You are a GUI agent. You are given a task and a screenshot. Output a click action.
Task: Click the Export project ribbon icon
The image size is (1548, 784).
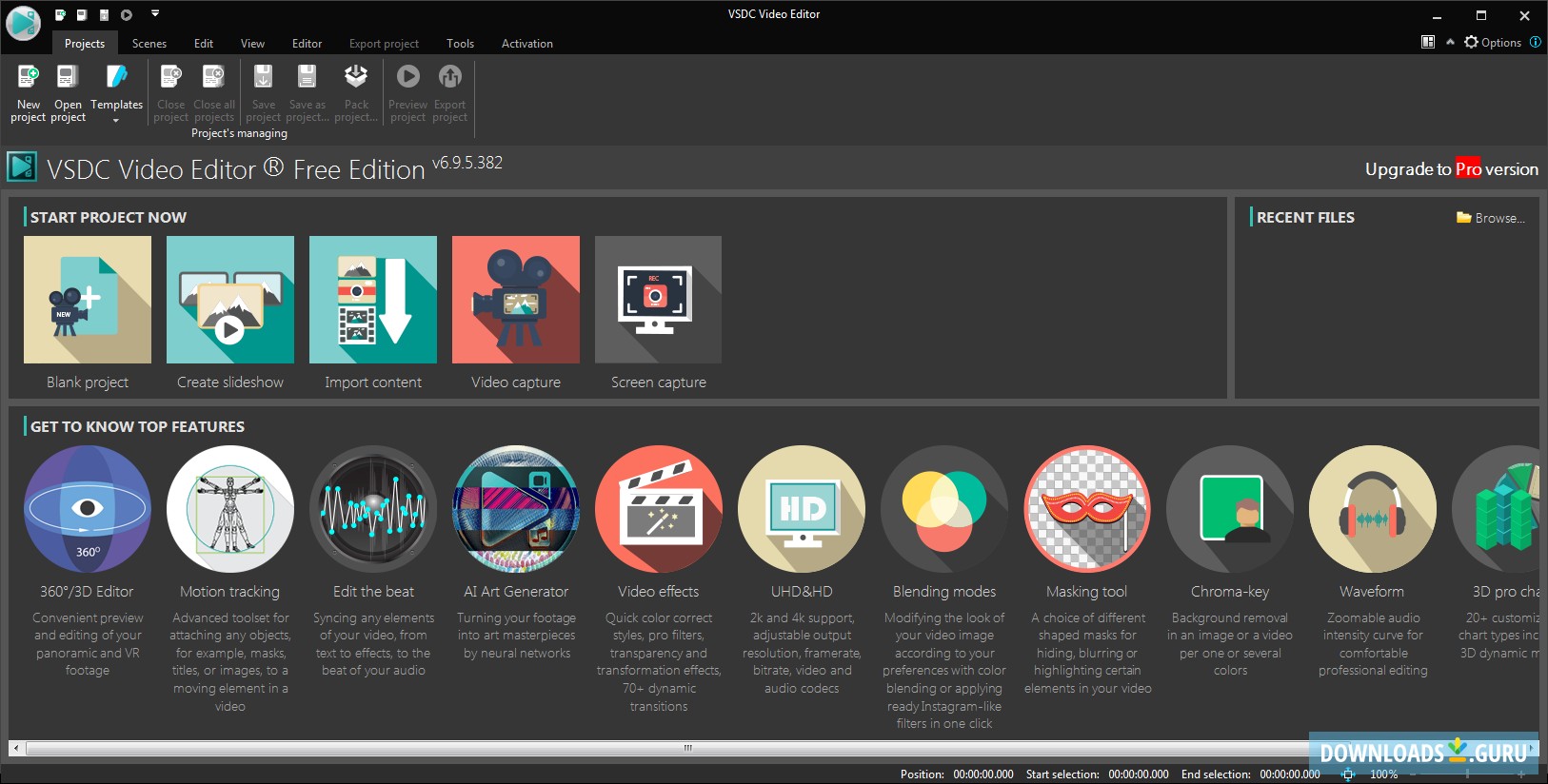pos(449,92)
